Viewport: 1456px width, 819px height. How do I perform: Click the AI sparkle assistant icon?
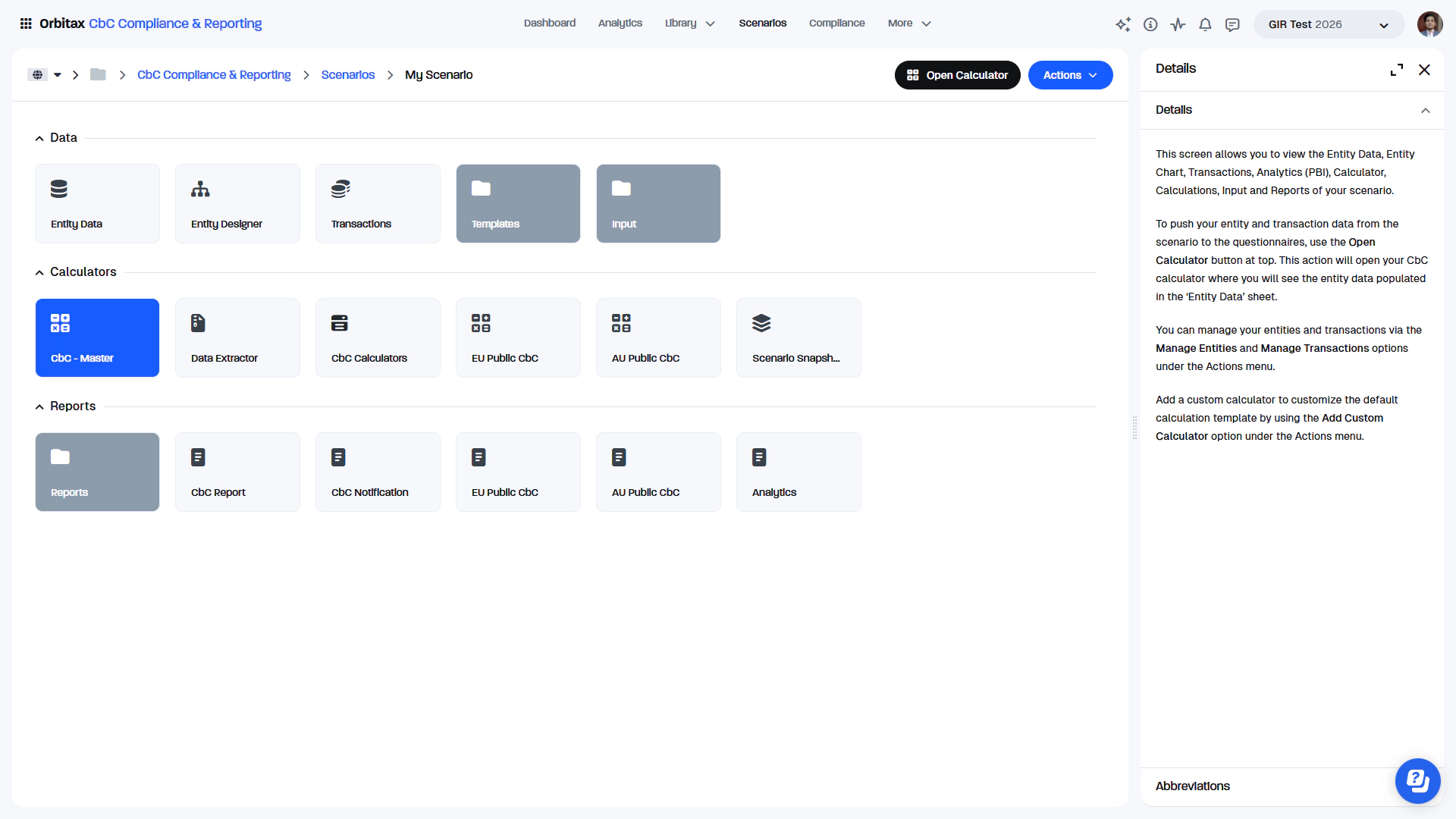[1123, 24]
